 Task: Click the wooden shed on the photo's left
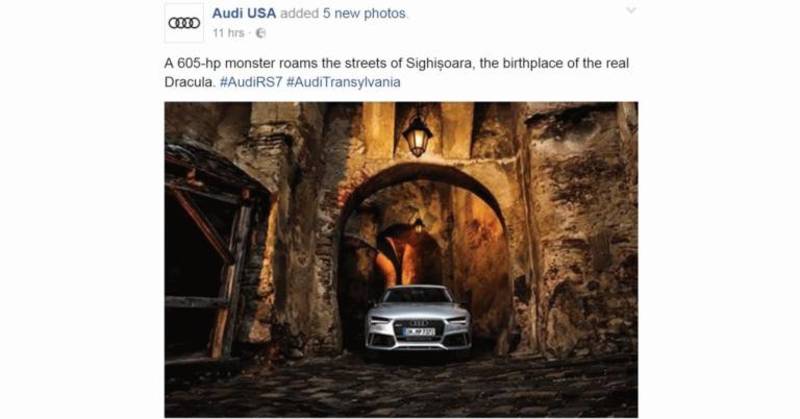point(215,253)
